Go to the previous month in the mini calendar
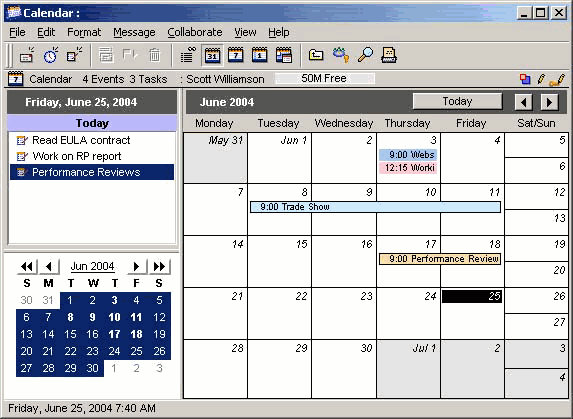Image resolution: width=573 pixels, height=419 pixels. [49, 266]
